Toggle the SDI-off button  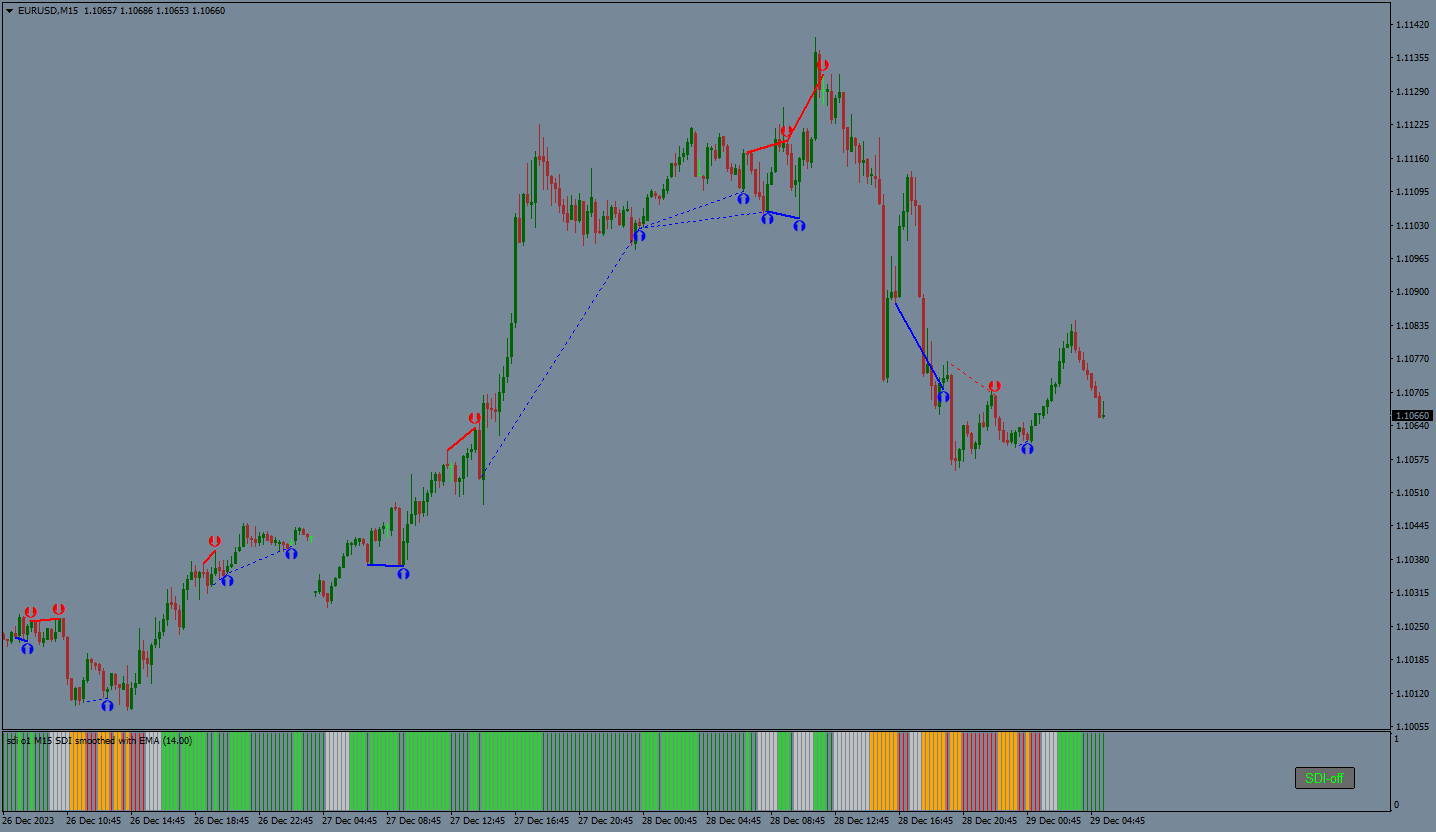[1324, 778]
